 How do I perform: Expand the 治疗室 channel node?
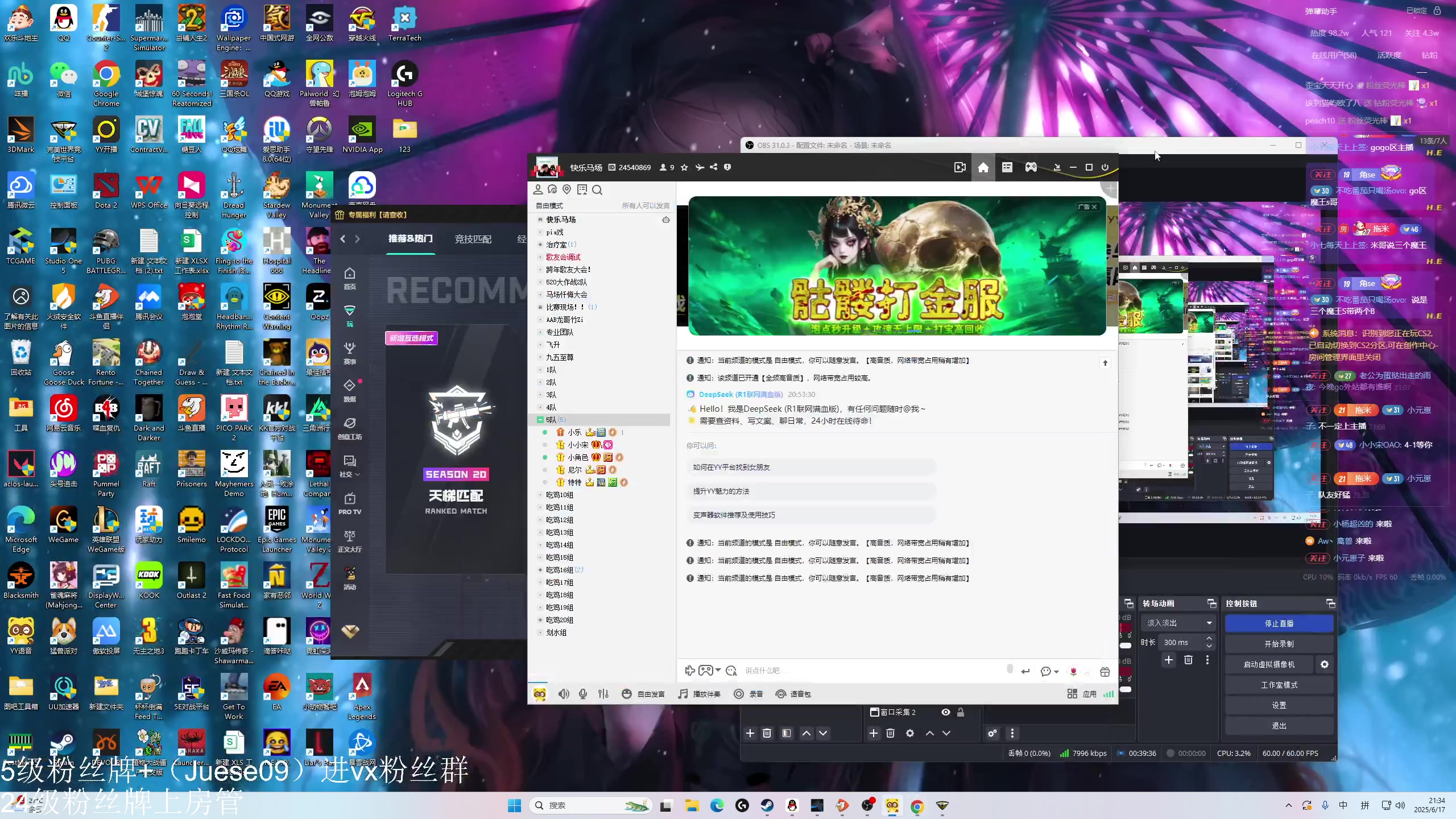coord(540,245)
